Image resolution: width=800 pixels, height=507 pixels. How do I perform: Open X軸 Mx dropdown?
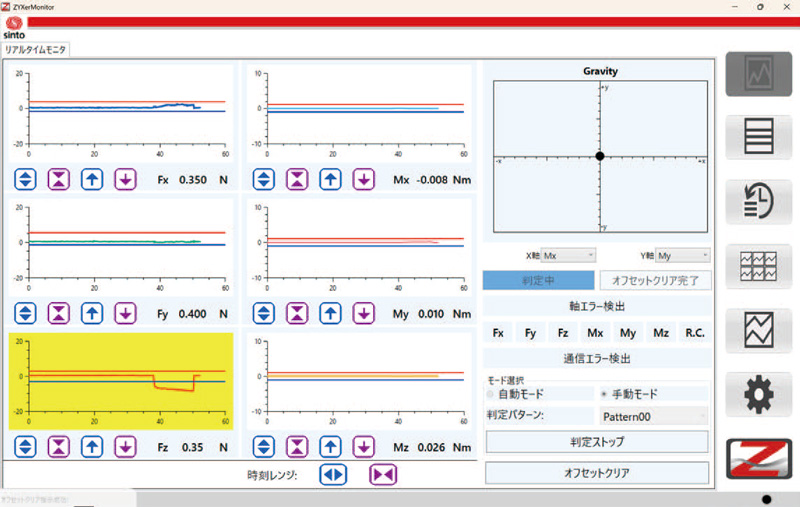568,256
